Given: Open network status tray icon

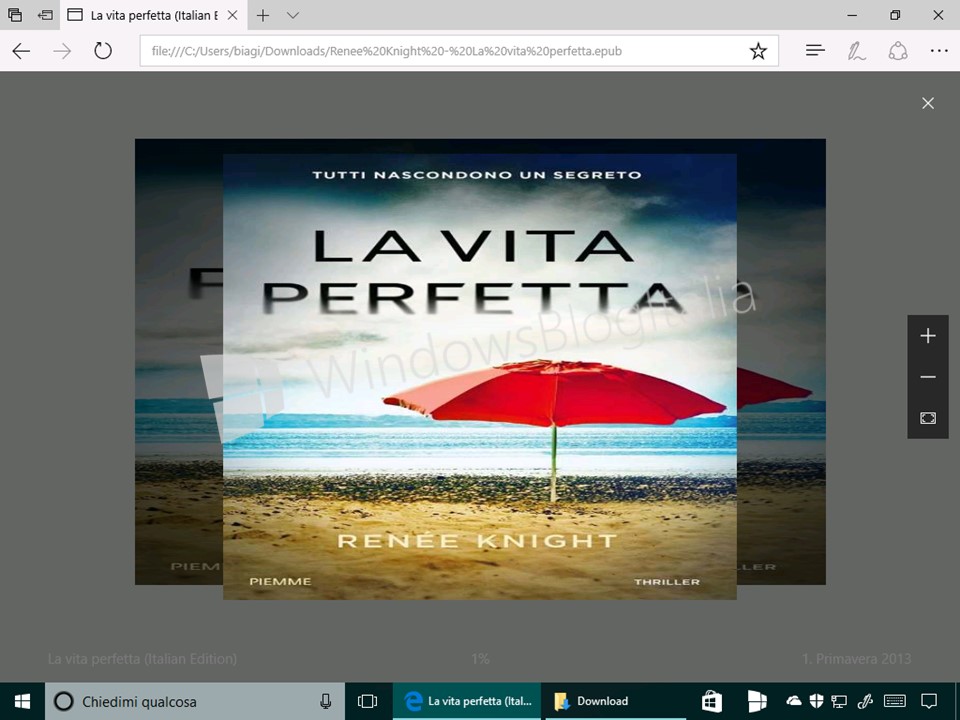Looking at the screenshot, I should 839,701.
